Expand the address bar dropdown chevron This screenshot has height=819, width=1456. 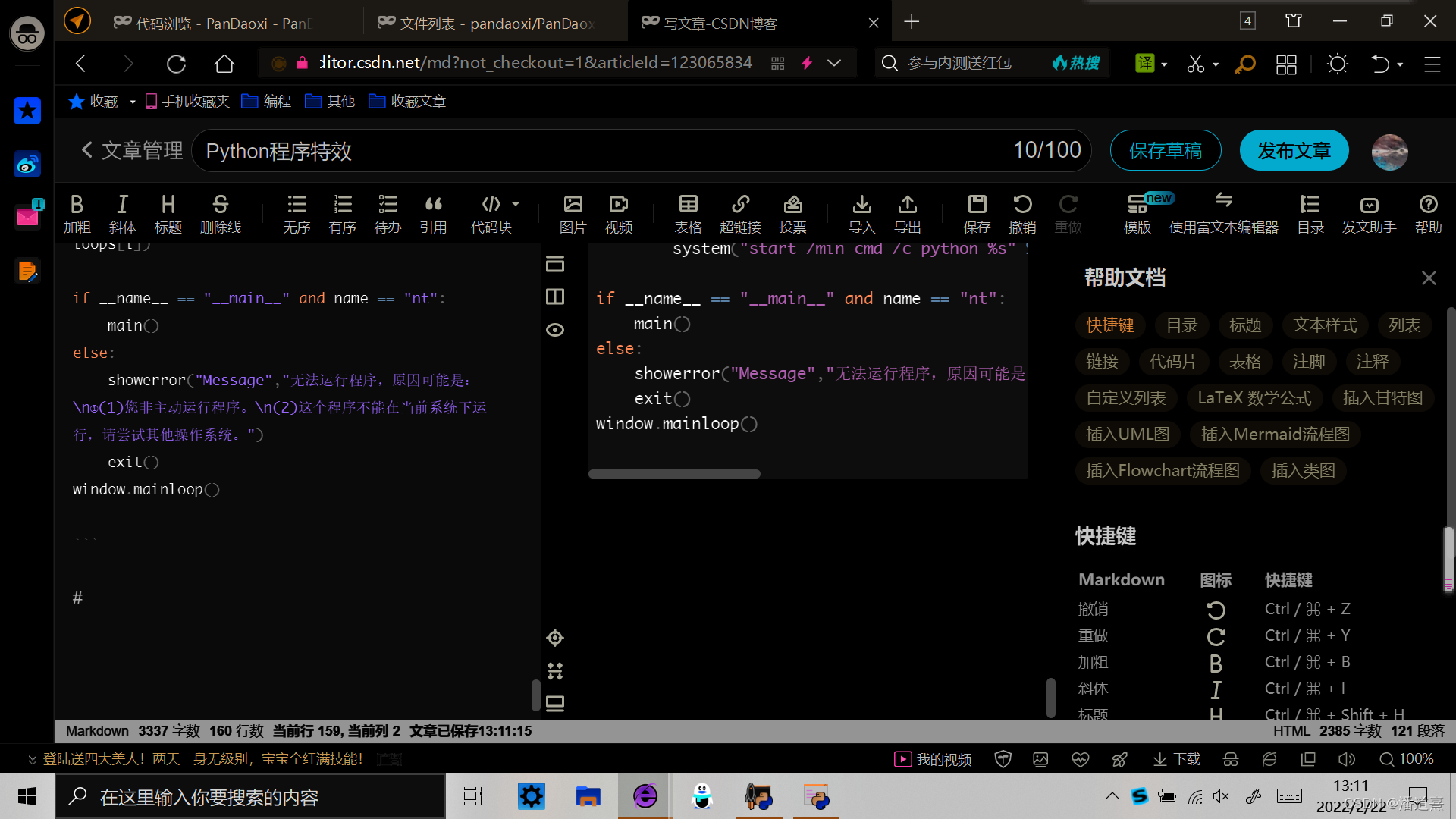tap(834, 63)
